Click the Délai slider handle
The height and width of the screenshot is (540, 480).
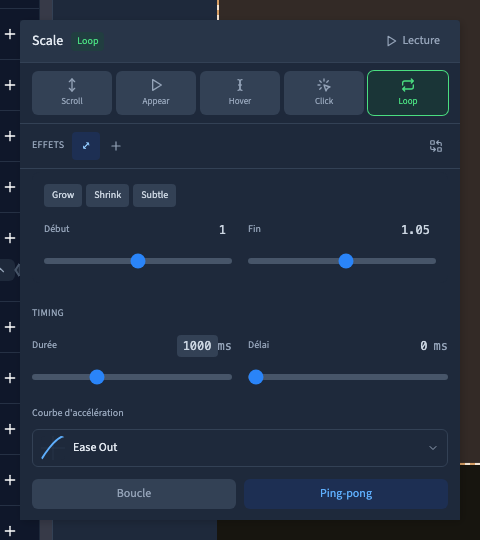[x=256, y=377]
